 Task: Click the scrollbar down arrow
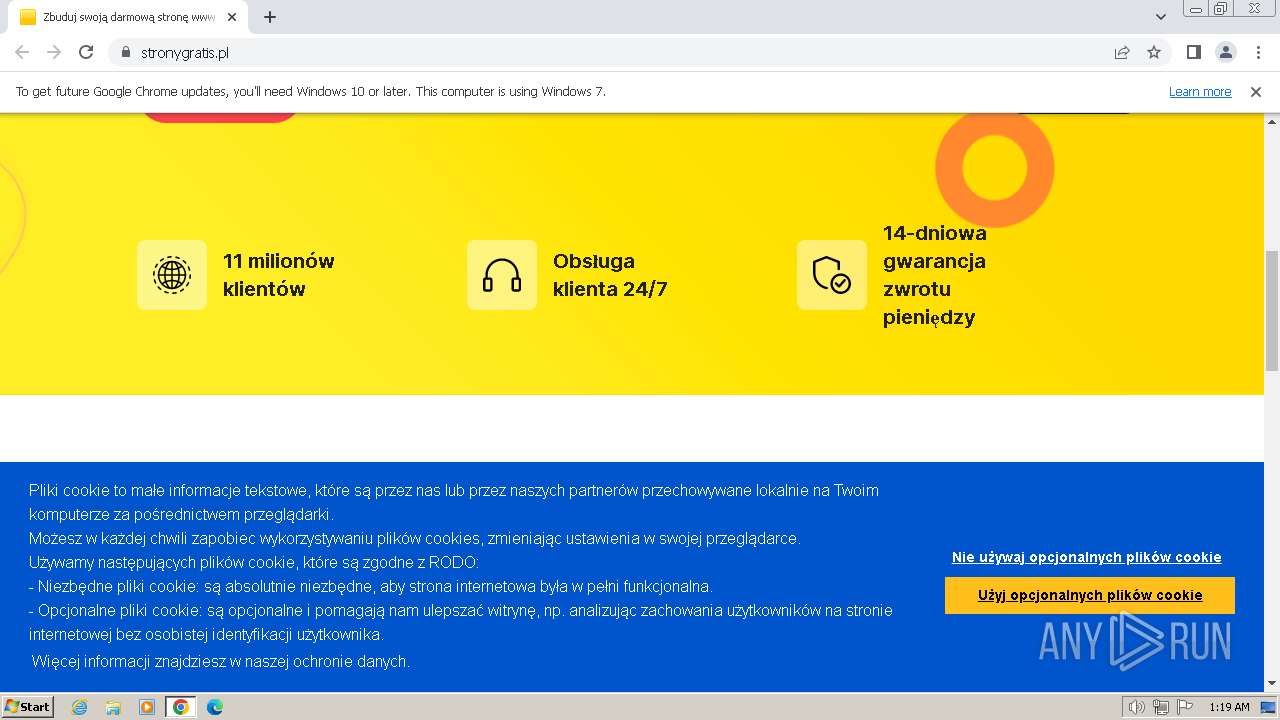[x=1272, y=683]
